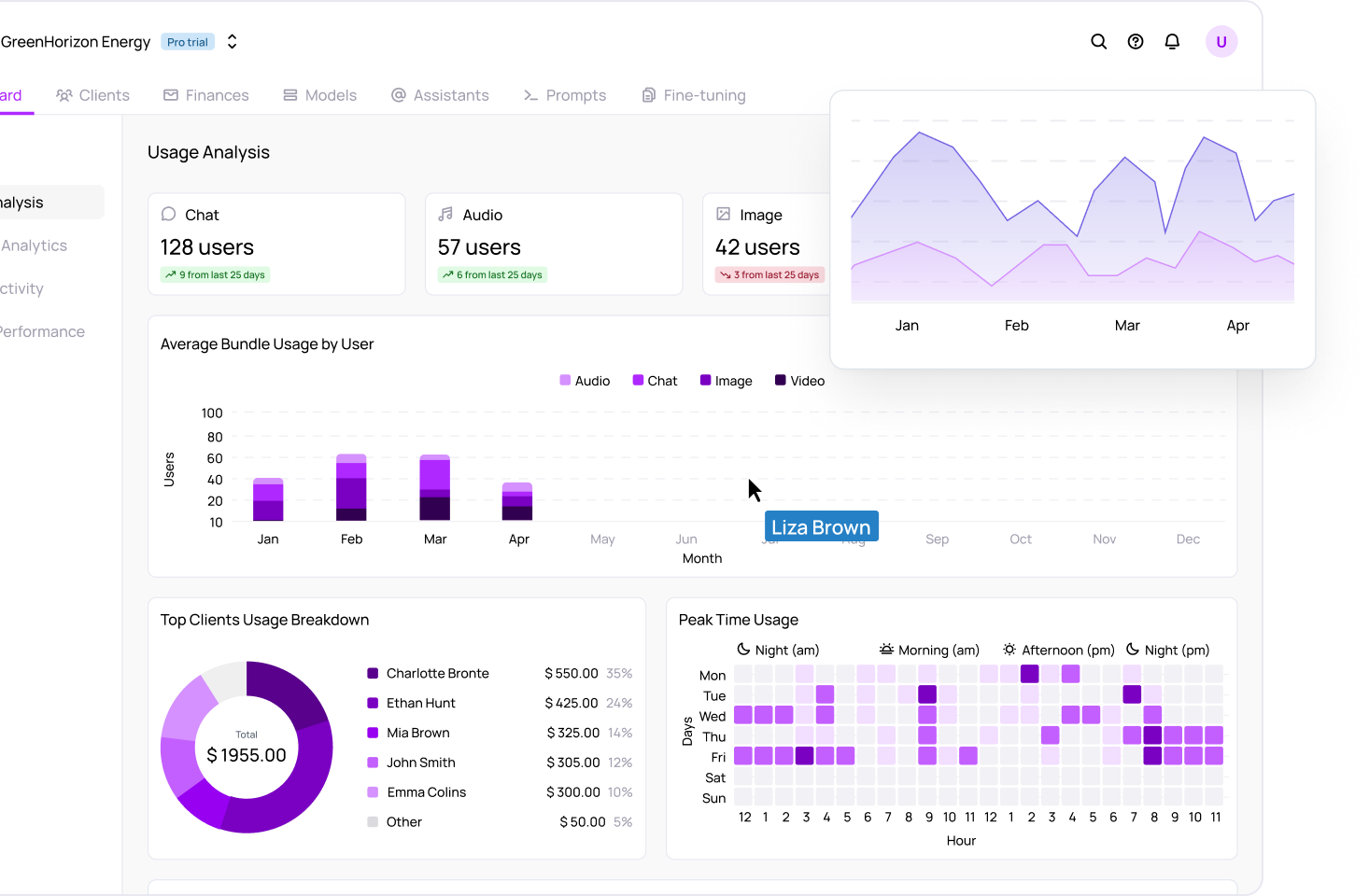Open the Pro trial badge
The image size is (1369, 896).
(188, 42)
